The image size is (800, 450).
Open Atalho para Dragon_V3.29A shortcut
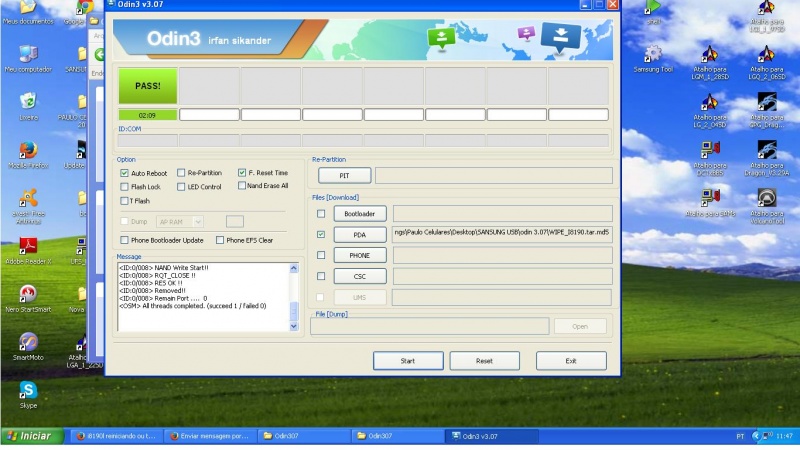click(x=767, y=158)
